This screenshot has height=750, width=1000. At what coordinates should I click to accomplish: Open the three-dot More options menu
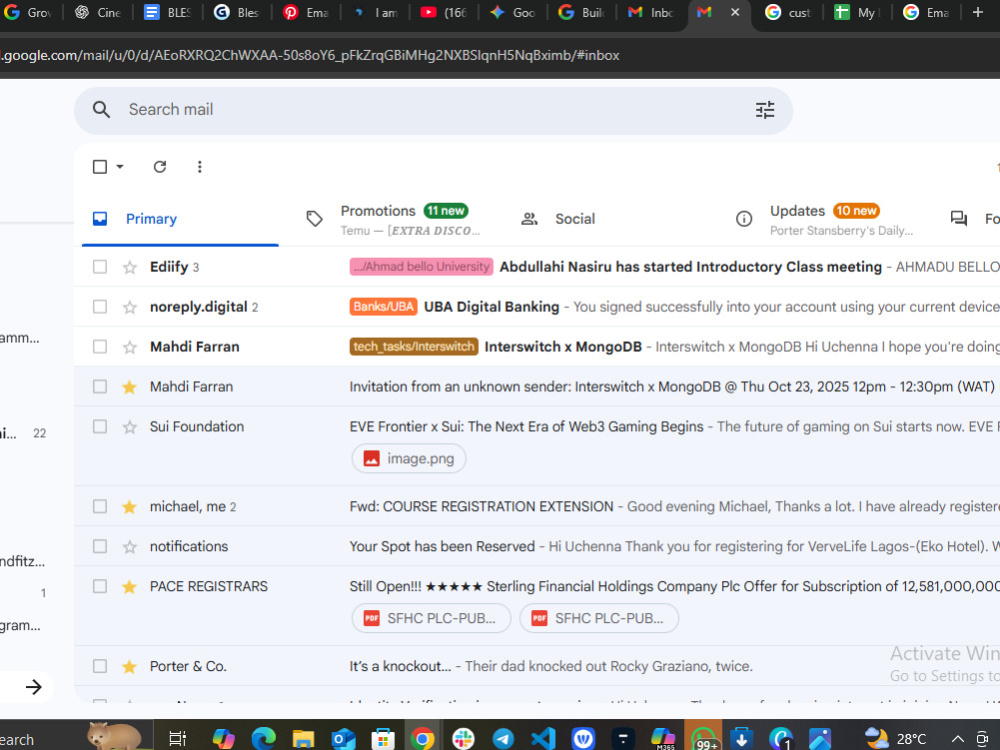[x=200, y=167]
